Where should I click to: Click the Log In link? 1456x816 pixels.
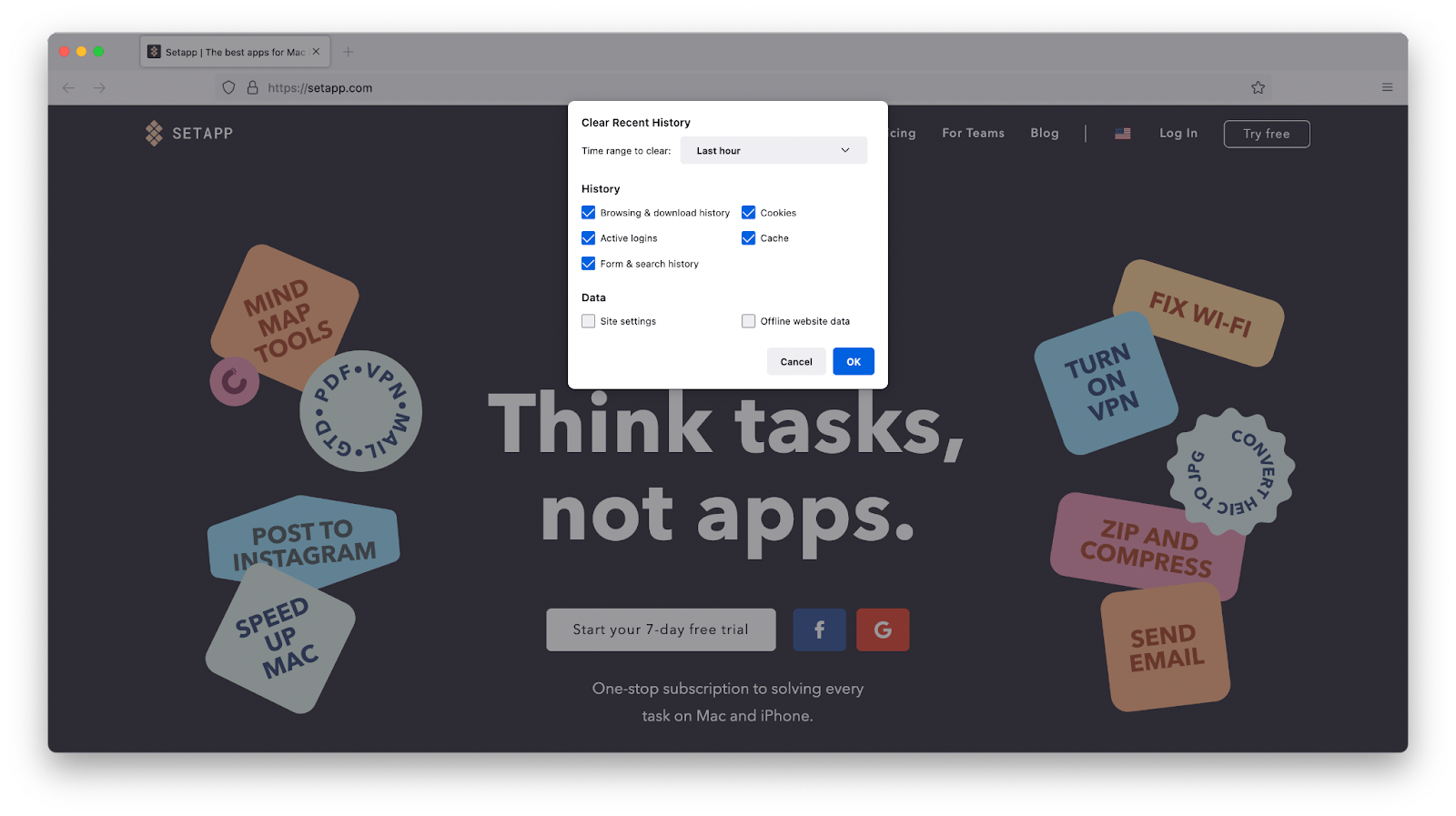pyautogui.click(x=1178, y=133)
